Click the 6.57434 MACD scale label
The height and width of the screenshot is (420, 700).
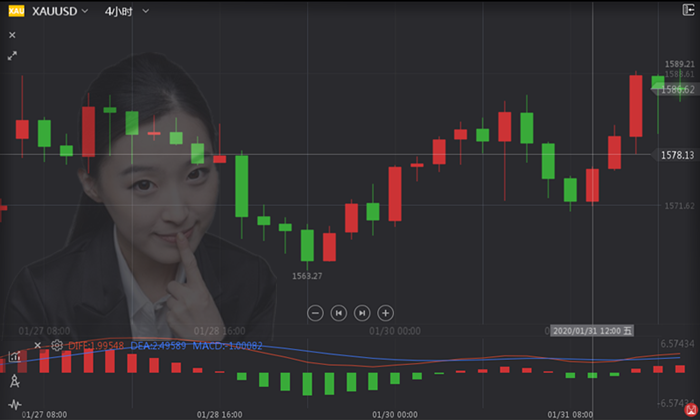click(x=678, y=344)
